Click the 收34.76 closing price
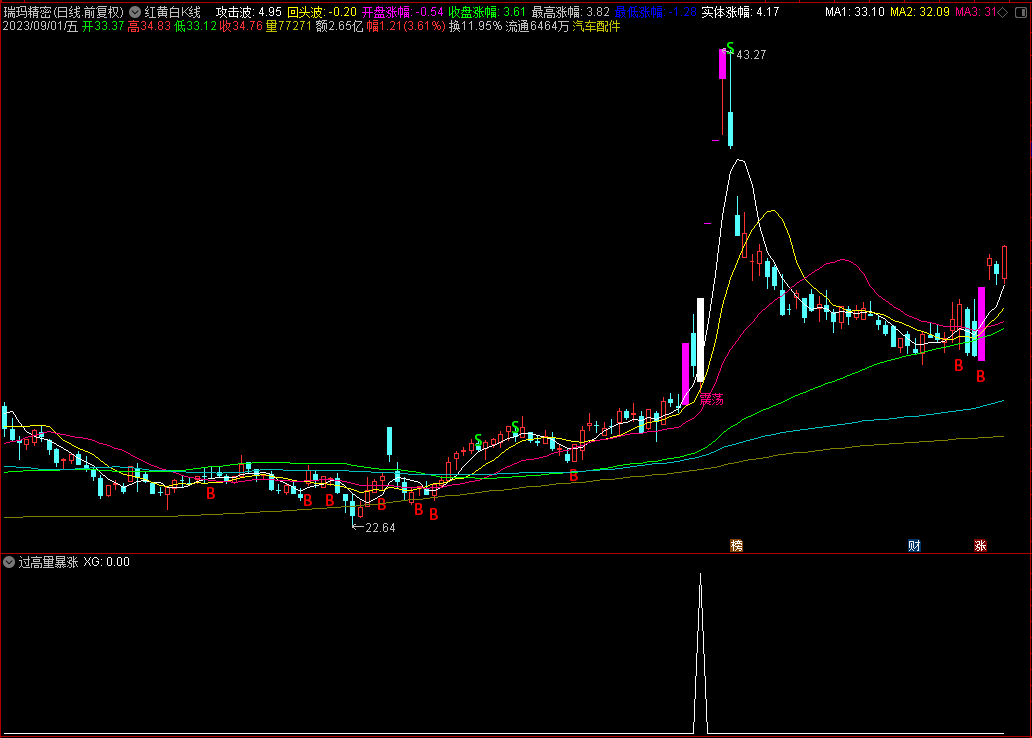Screen dimensions: 1032x738 click(x=241, y=26)
